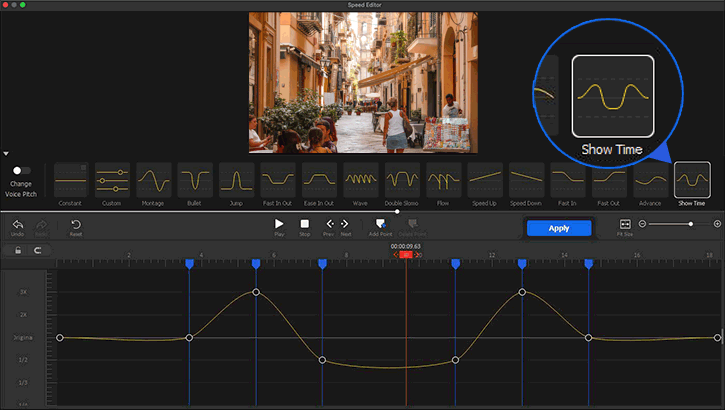Toggle the magnet snap icon
This screenshot has width=725, height=410.
click(x=38, y=250)
